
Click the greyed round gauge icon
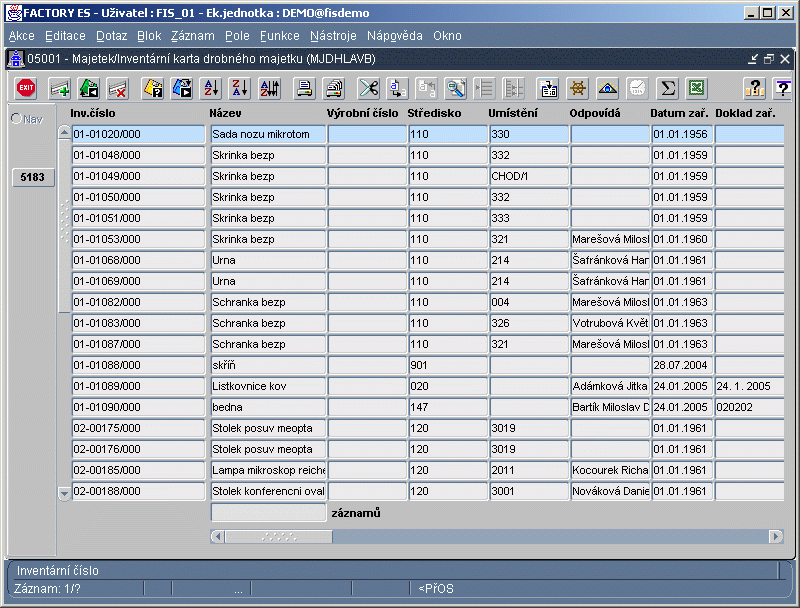click(x=637, y=89)
